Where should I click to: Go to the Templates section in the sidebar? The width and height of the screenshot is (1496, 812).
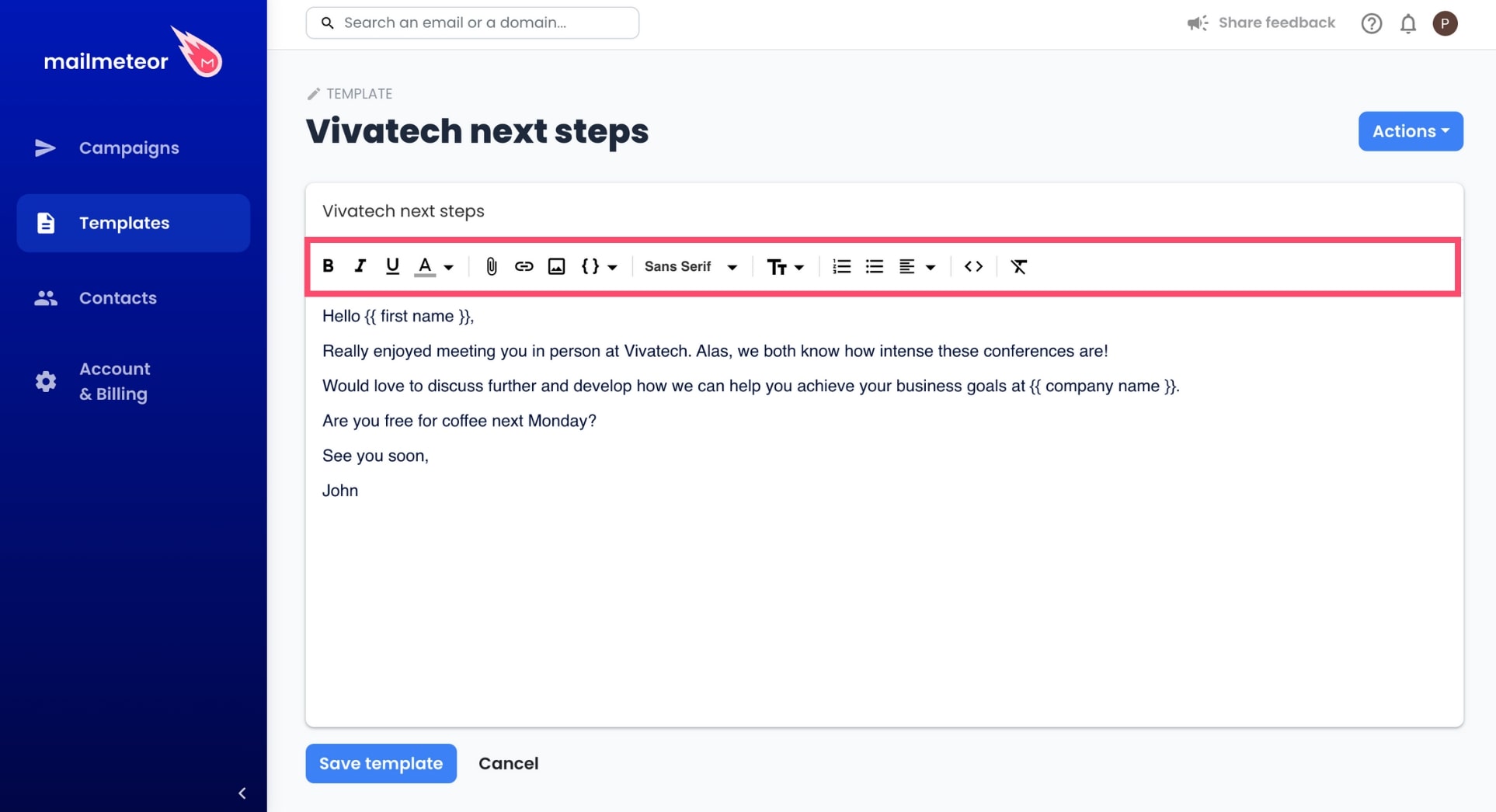[x=124, y=223]
